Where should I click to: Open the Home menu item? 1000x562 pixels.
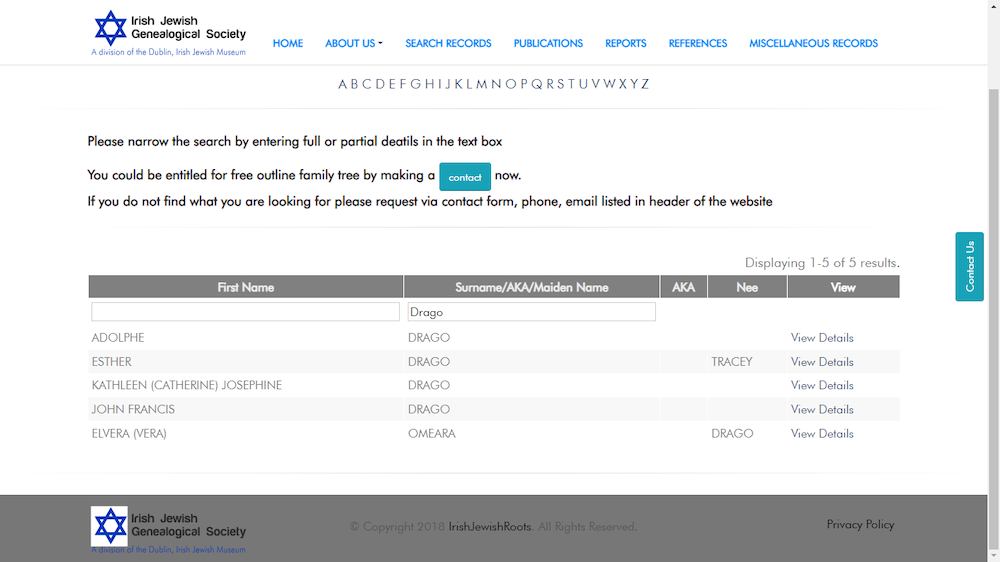(288, 43)
